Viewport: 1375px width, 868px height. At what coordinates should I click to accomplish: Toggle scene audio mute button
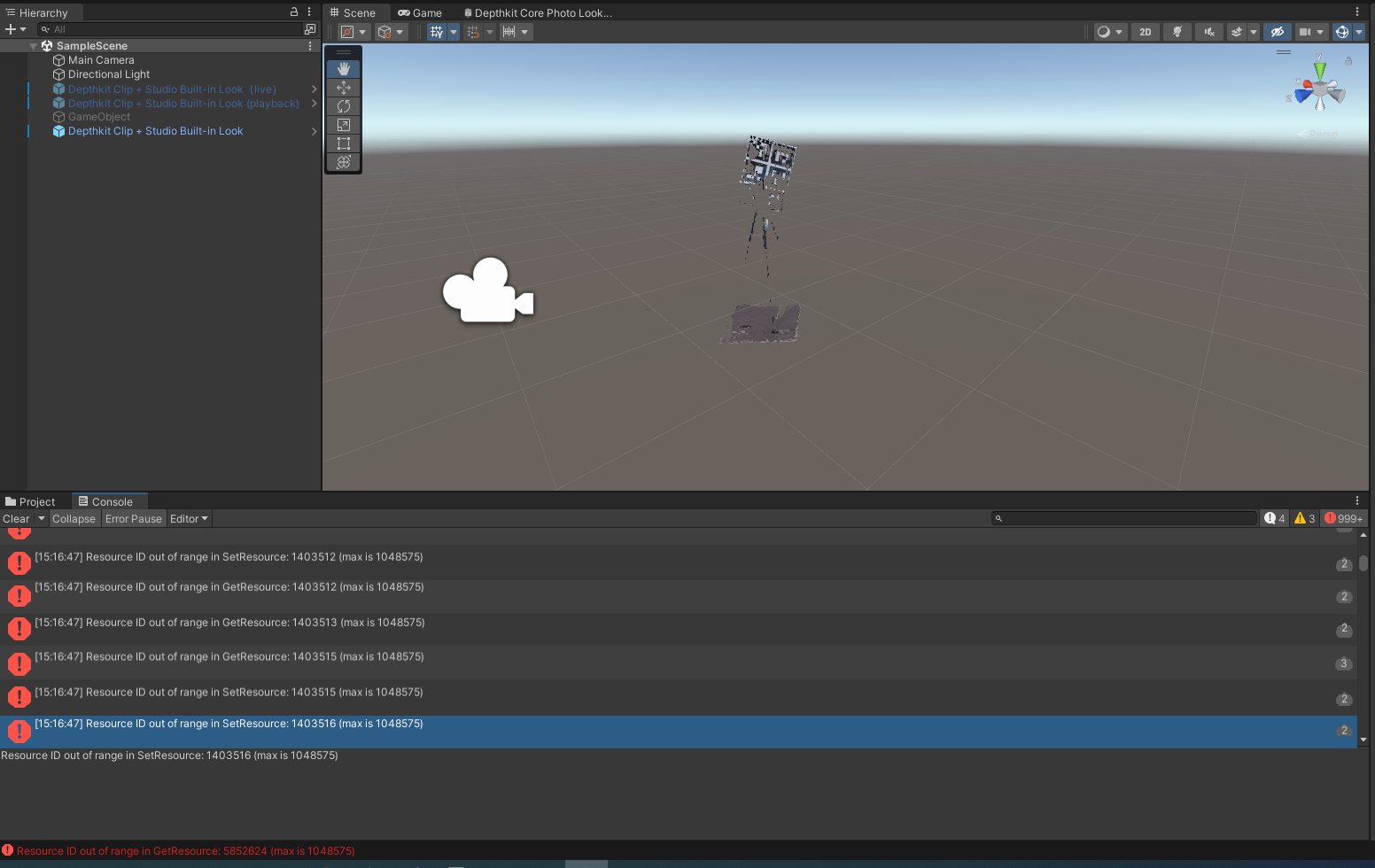(x=1208, y=32)
